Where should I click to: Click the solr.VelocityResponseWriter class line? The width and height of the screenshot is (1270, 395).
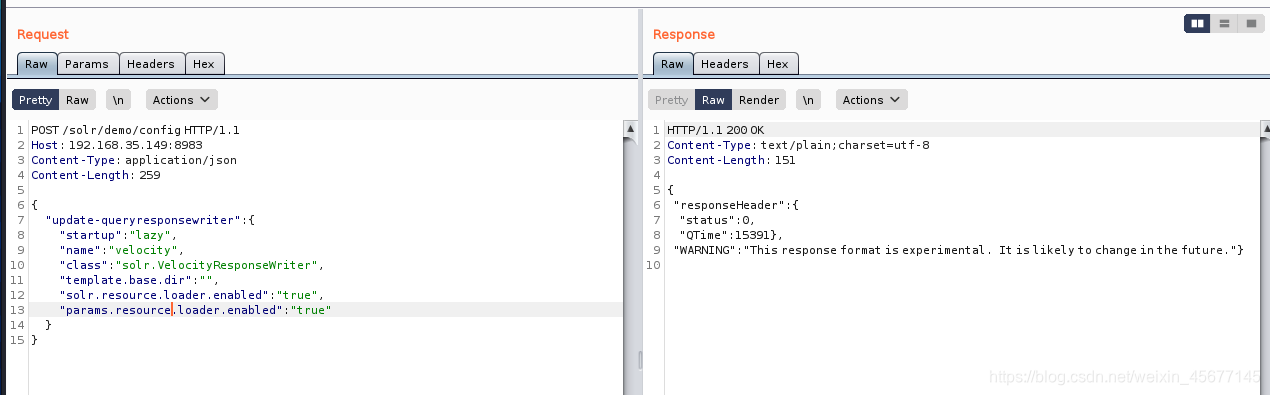click(192, 265)
